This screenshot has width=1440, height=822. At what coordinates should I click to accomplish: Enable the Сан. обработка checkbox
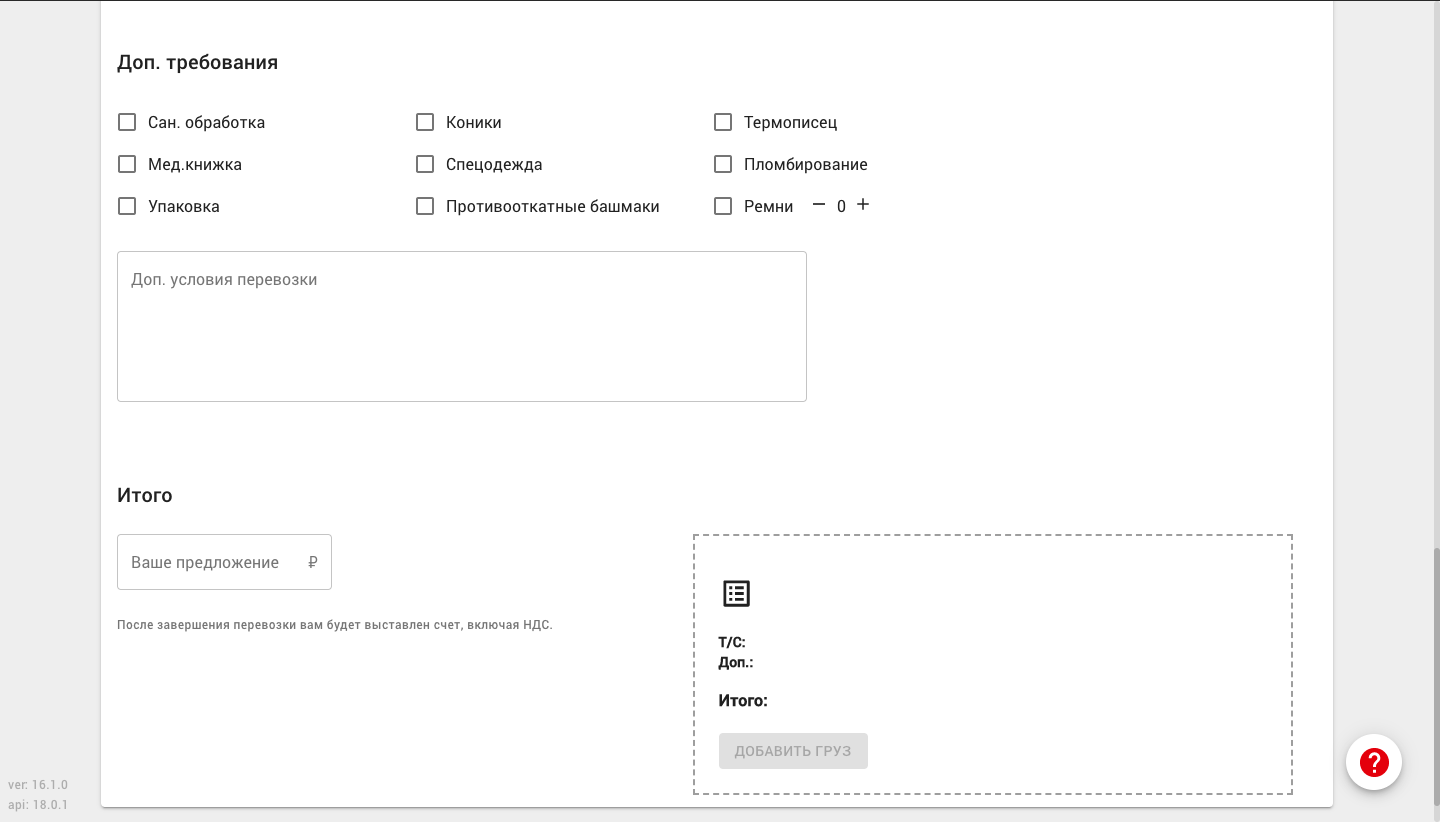click(127, 122)
